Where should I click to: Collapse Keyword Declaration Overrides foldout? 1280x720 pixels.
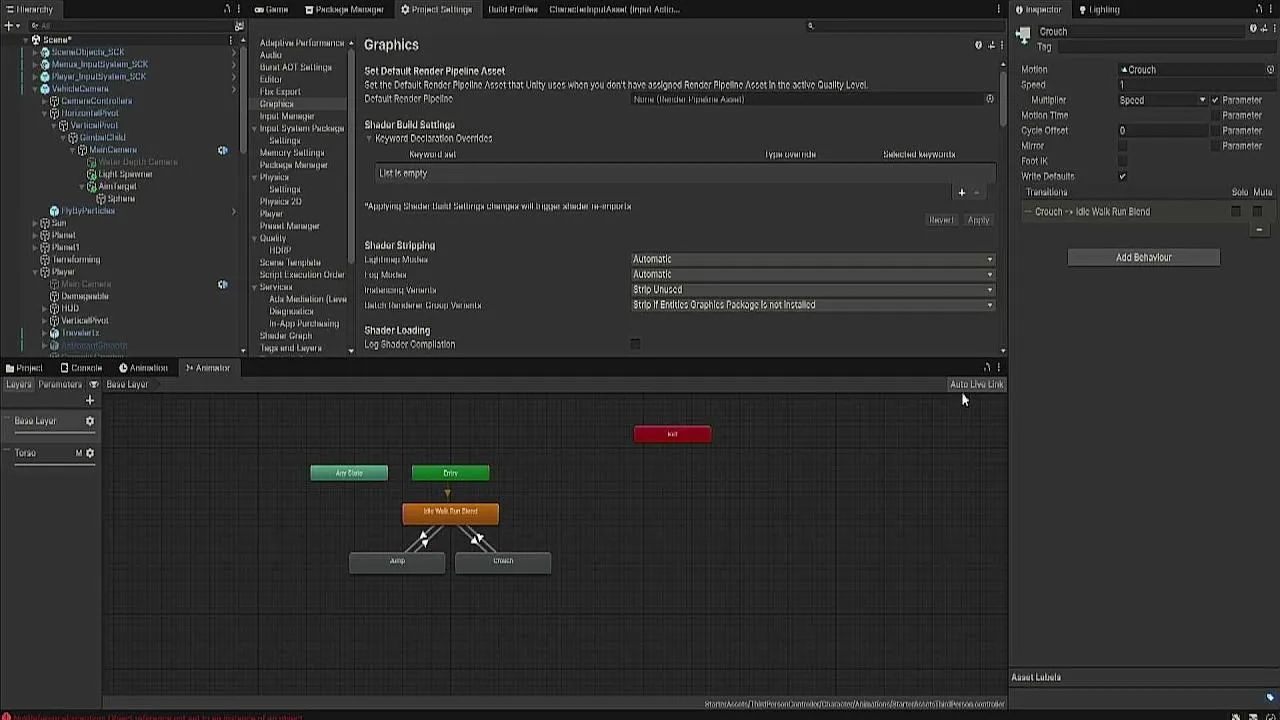pos(369,138)
